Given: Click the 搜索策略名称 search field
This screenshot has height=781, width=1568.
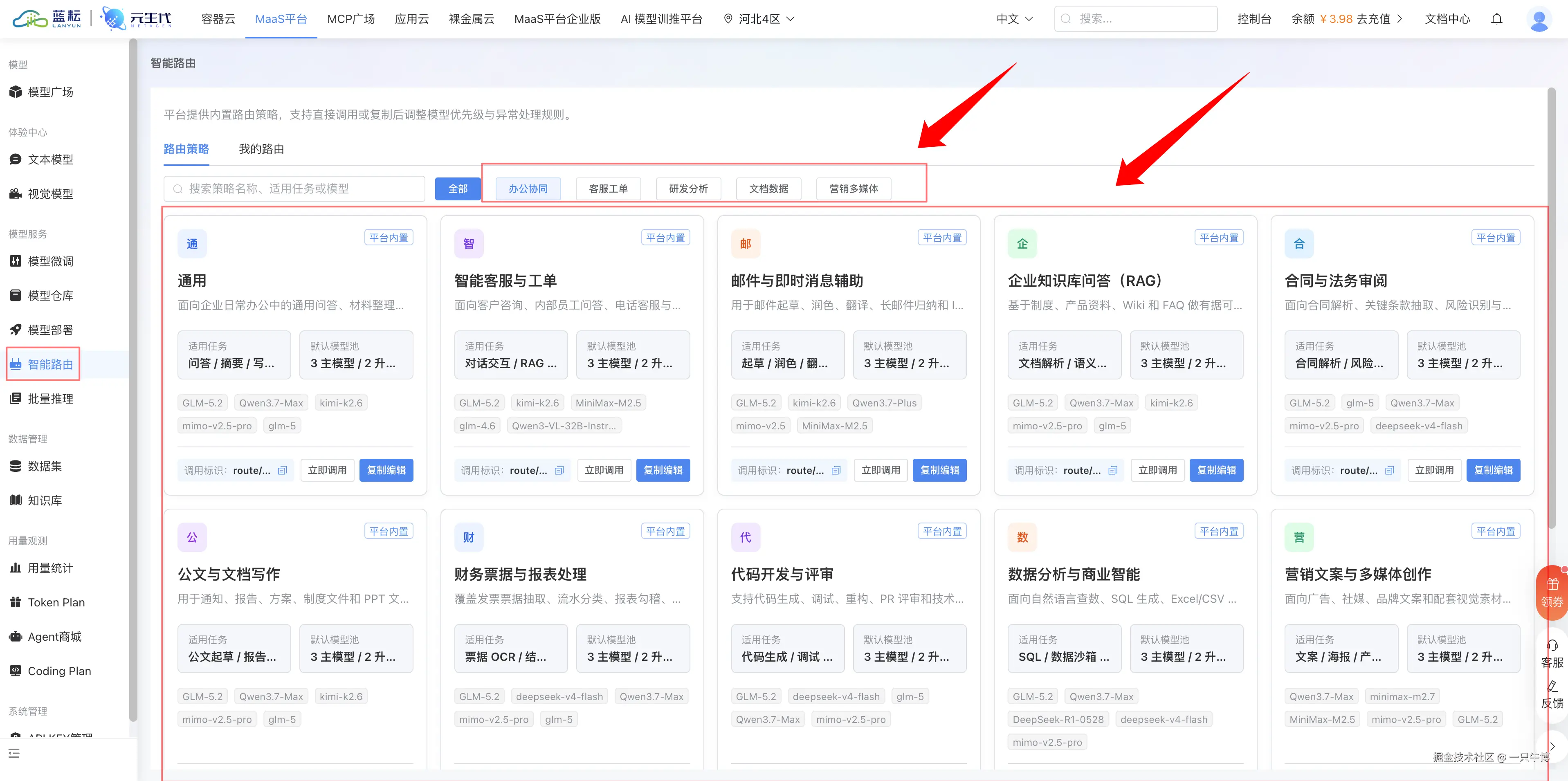Looking at the screenshot, I should (x=294, y=189).
